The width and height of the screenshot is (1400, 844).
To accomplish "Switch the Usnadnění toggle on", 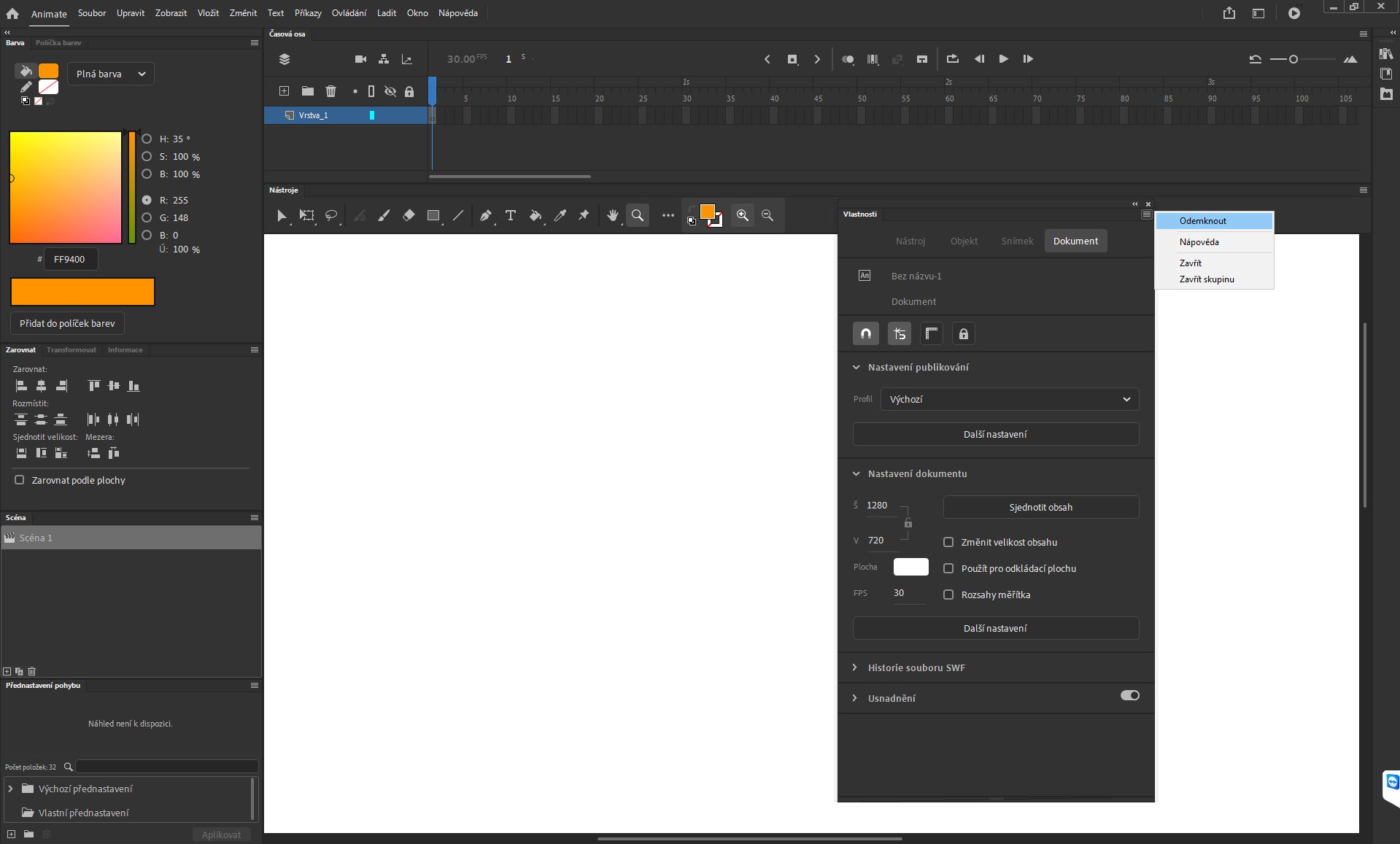I will [x=1129, y=695].
